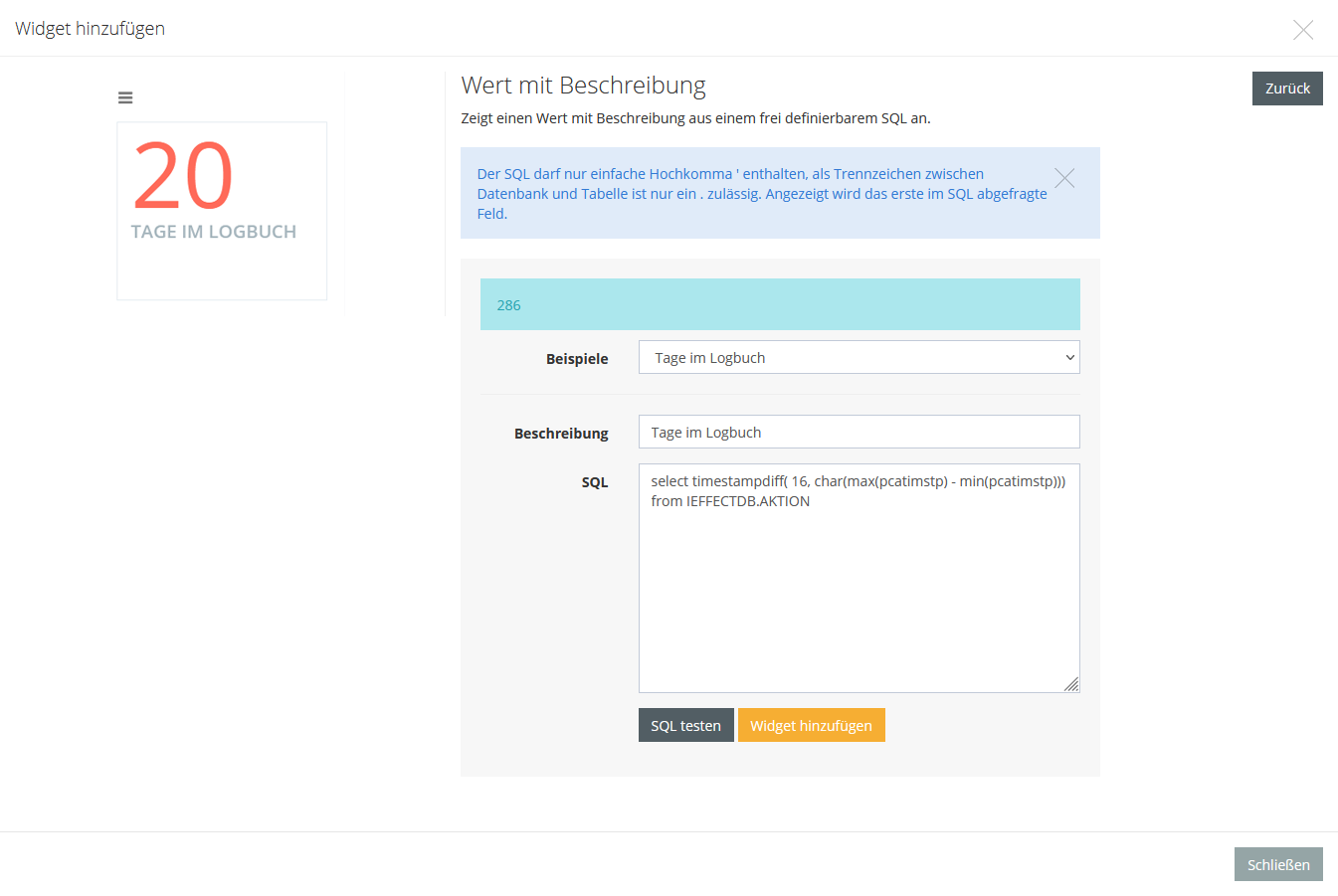Focus the SQL query text area
The width and height of the screenshot is (1338, 896).
tap(859, 587)
